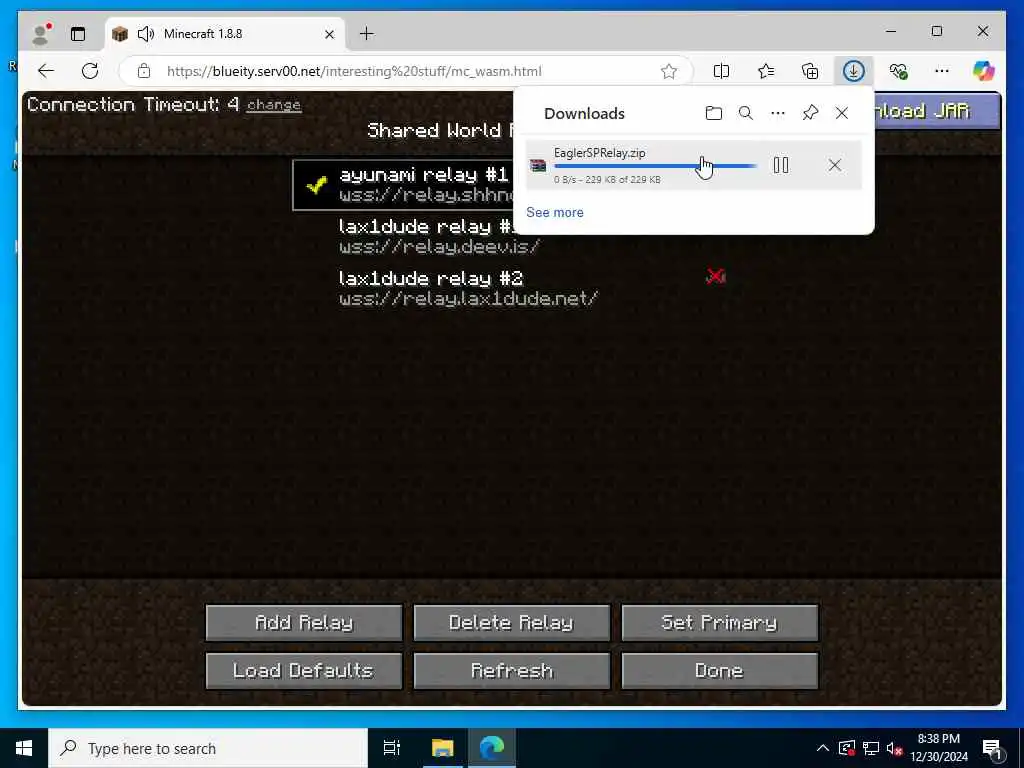Search downloads with magnifier icon
Viewport: 1024px width, 768px height.
[x=746, y=113]
